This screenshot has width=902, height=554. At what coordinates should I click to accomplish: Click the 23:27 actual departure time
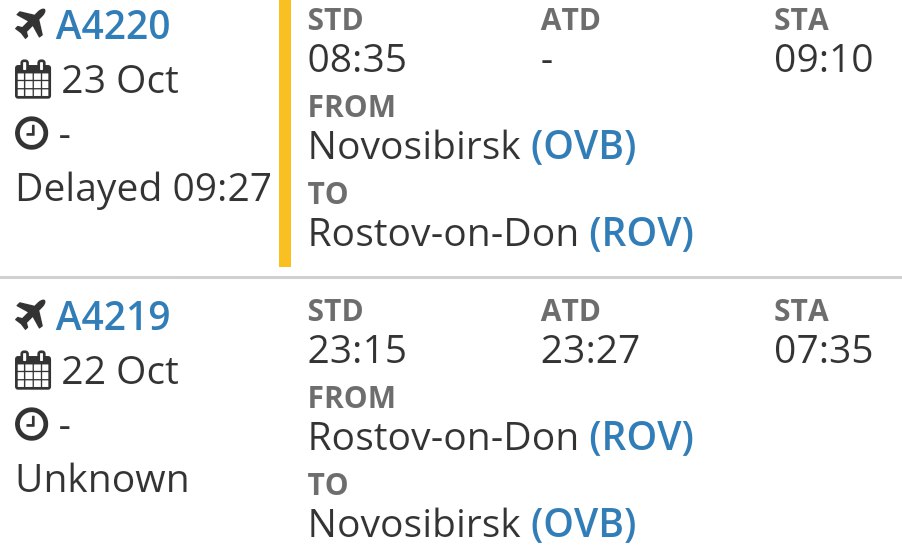pos(590,349)
